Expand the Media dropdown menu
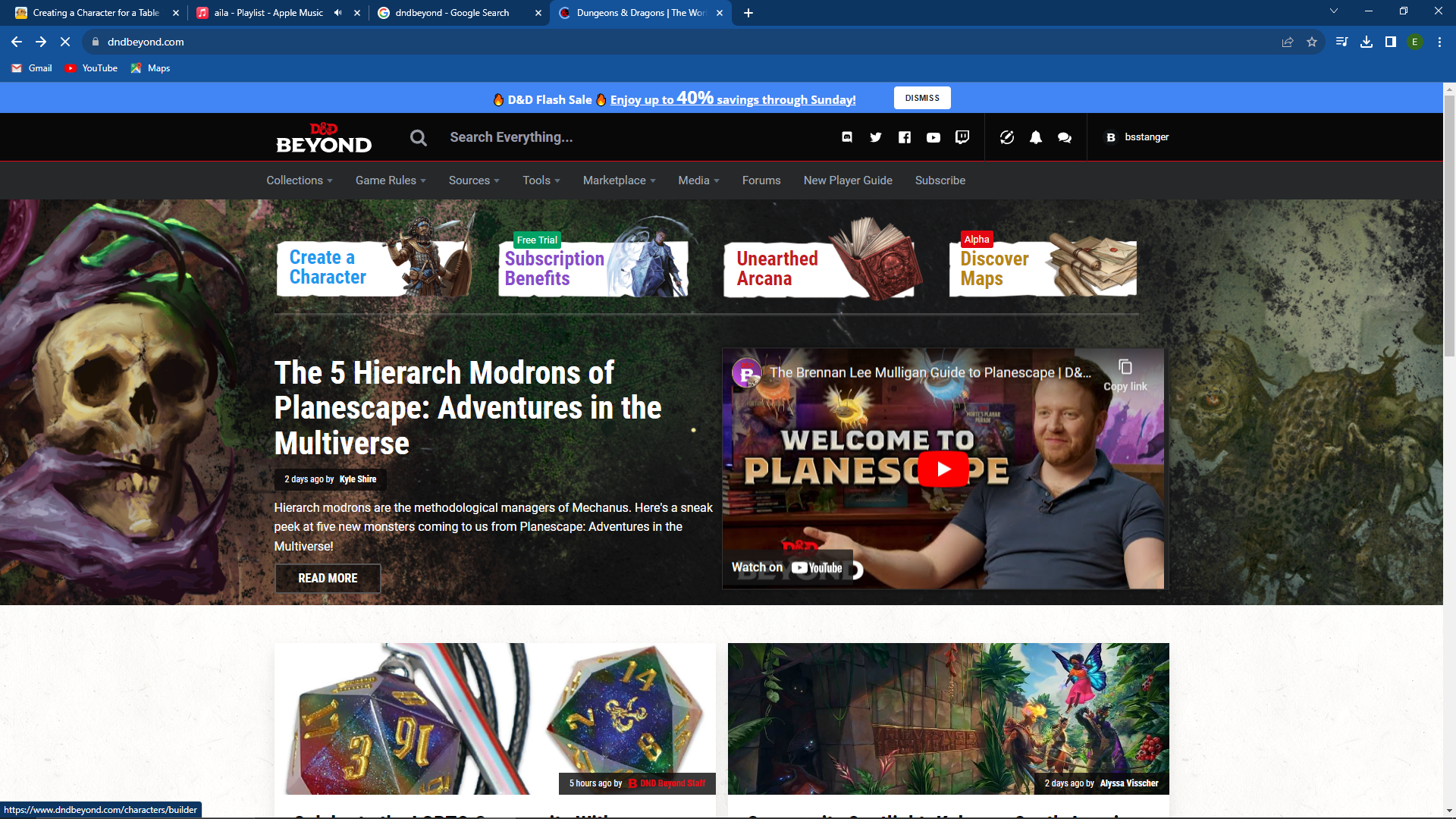Image resolution: width=1456 pixels, height=819 pixels. coord(699,180)
